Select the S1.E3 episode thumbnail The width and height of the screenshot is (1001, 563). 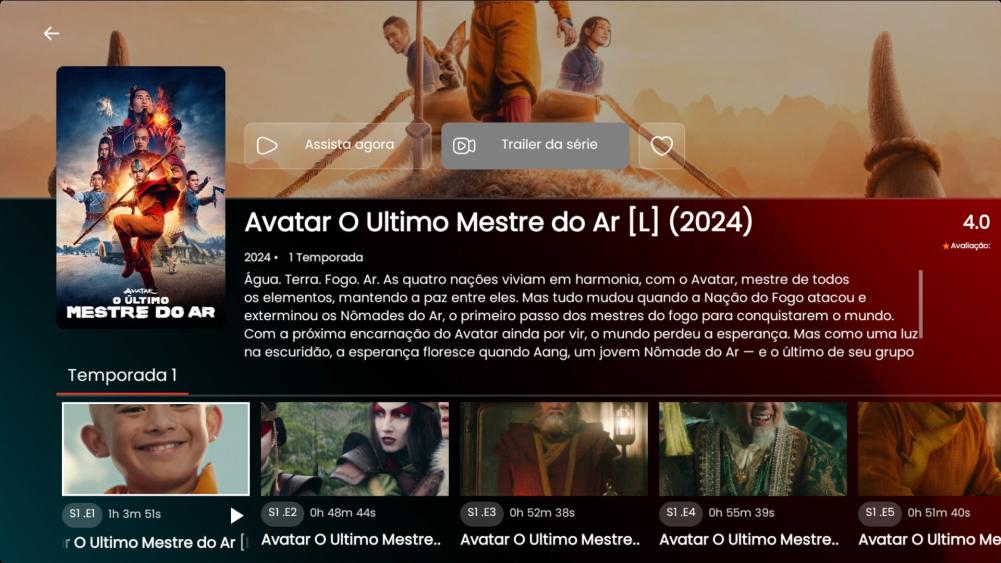(553, 449)
